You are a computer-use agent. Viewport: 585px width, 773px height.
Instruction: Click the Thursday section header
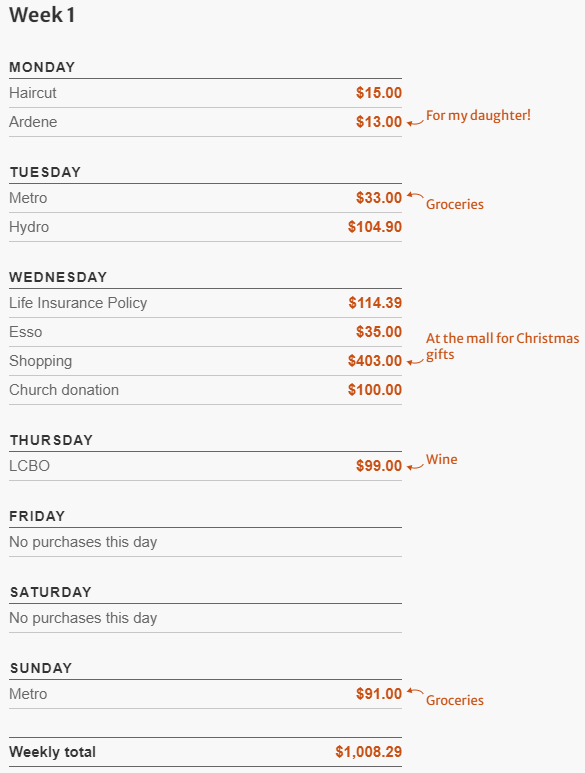51,440
